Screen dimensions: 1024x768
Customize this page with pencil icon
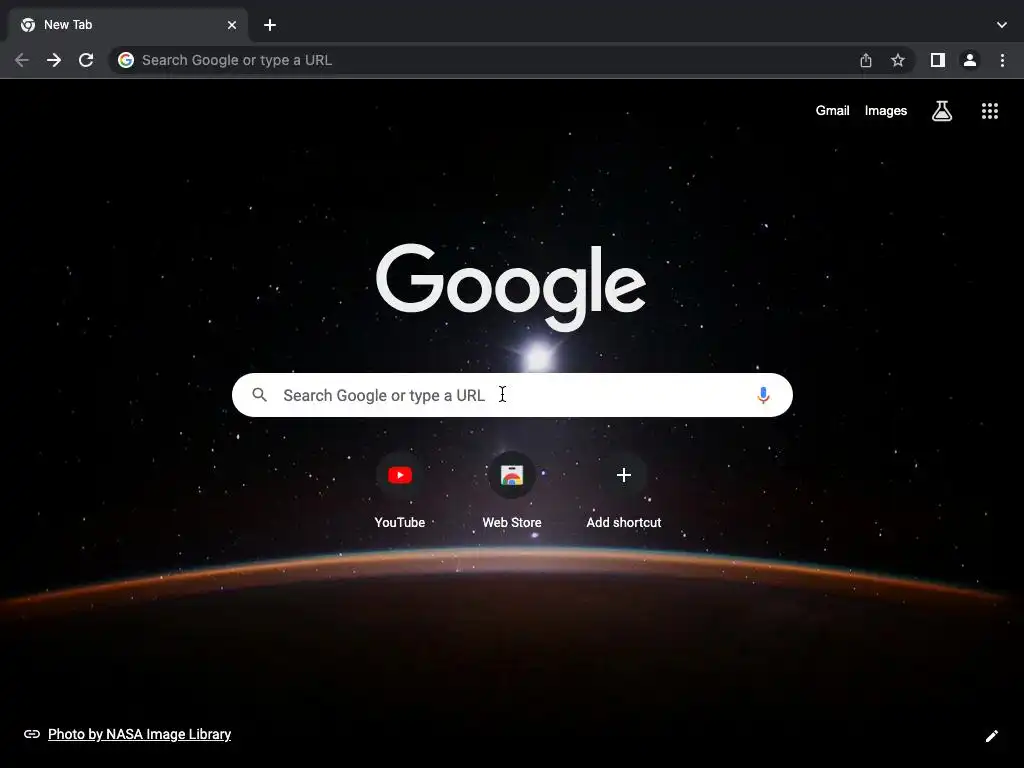[991, 736]
